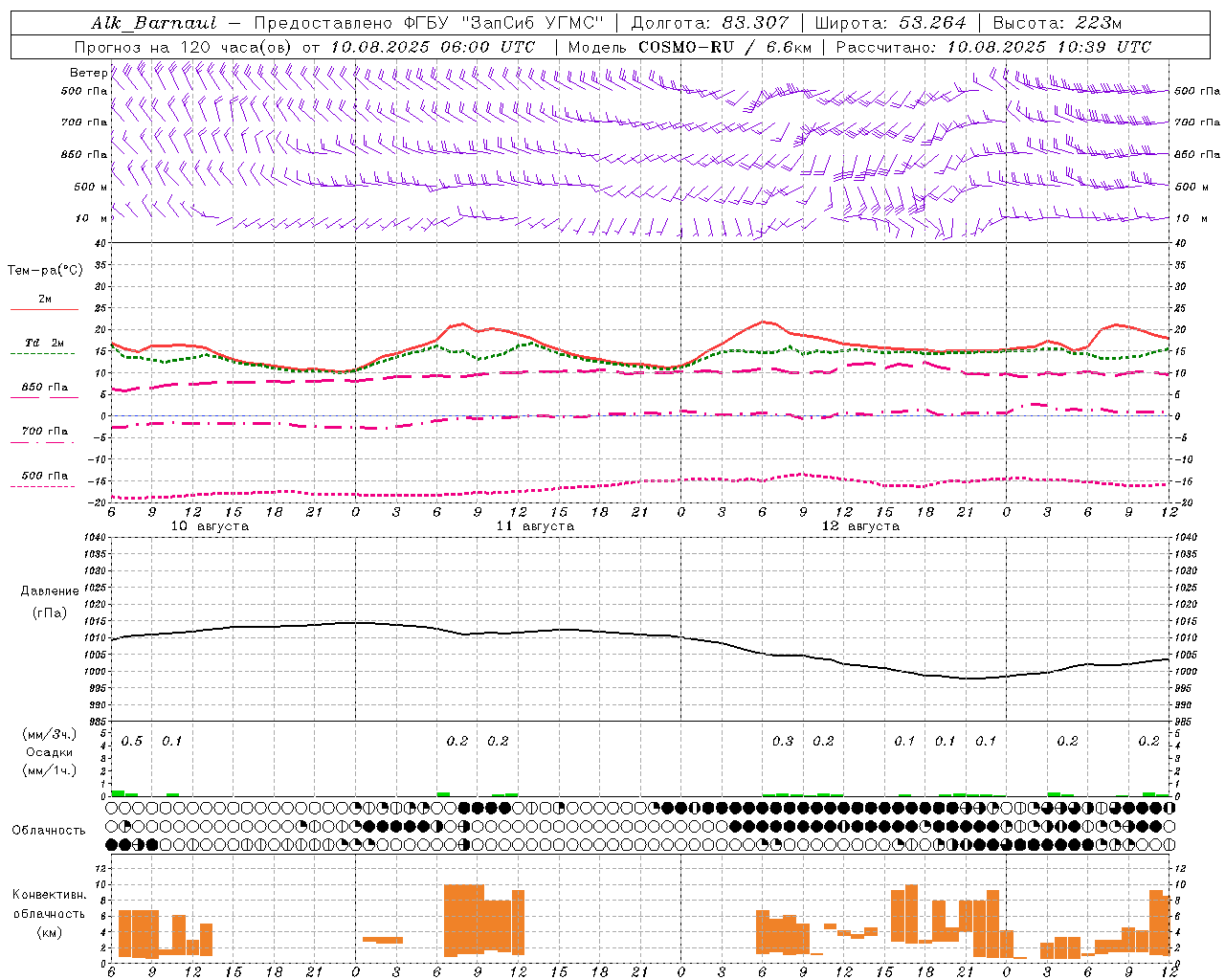This screenshot has width=1225, height=980.
Task: Select the calculated time 10.08.2025 10:39 UTC
Action: (1049, 47)
